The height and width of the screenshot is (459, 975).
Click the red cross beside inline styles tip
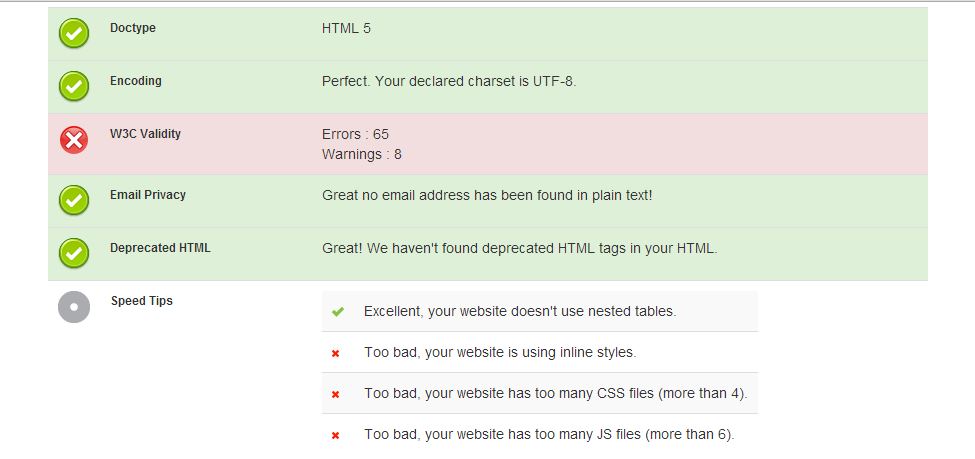[336, 353]
